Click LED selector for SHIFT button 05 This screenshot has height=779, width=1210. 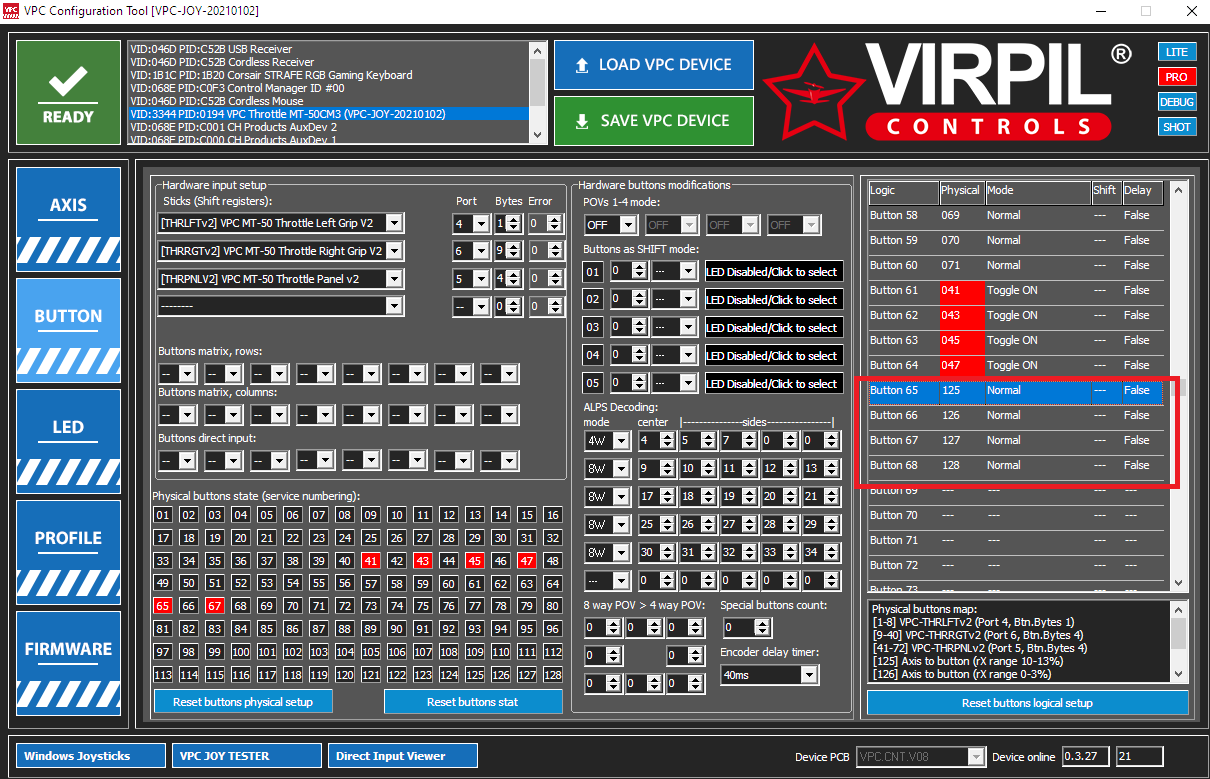point(773,383)
